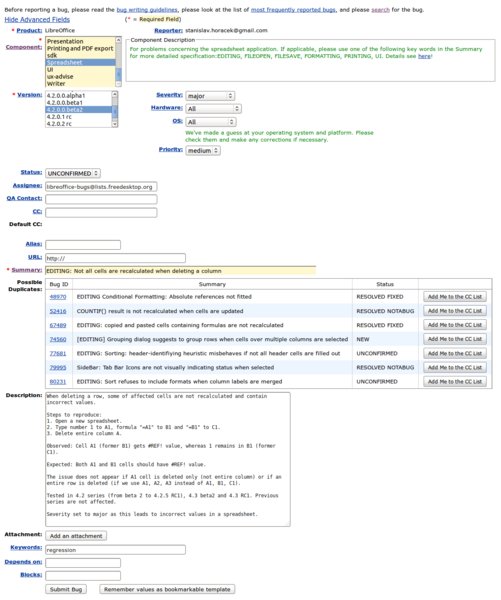This screenshot has height=600, width=501.
Task: Select version 4.2.0.2 rc
Action: tap(78, 124)
